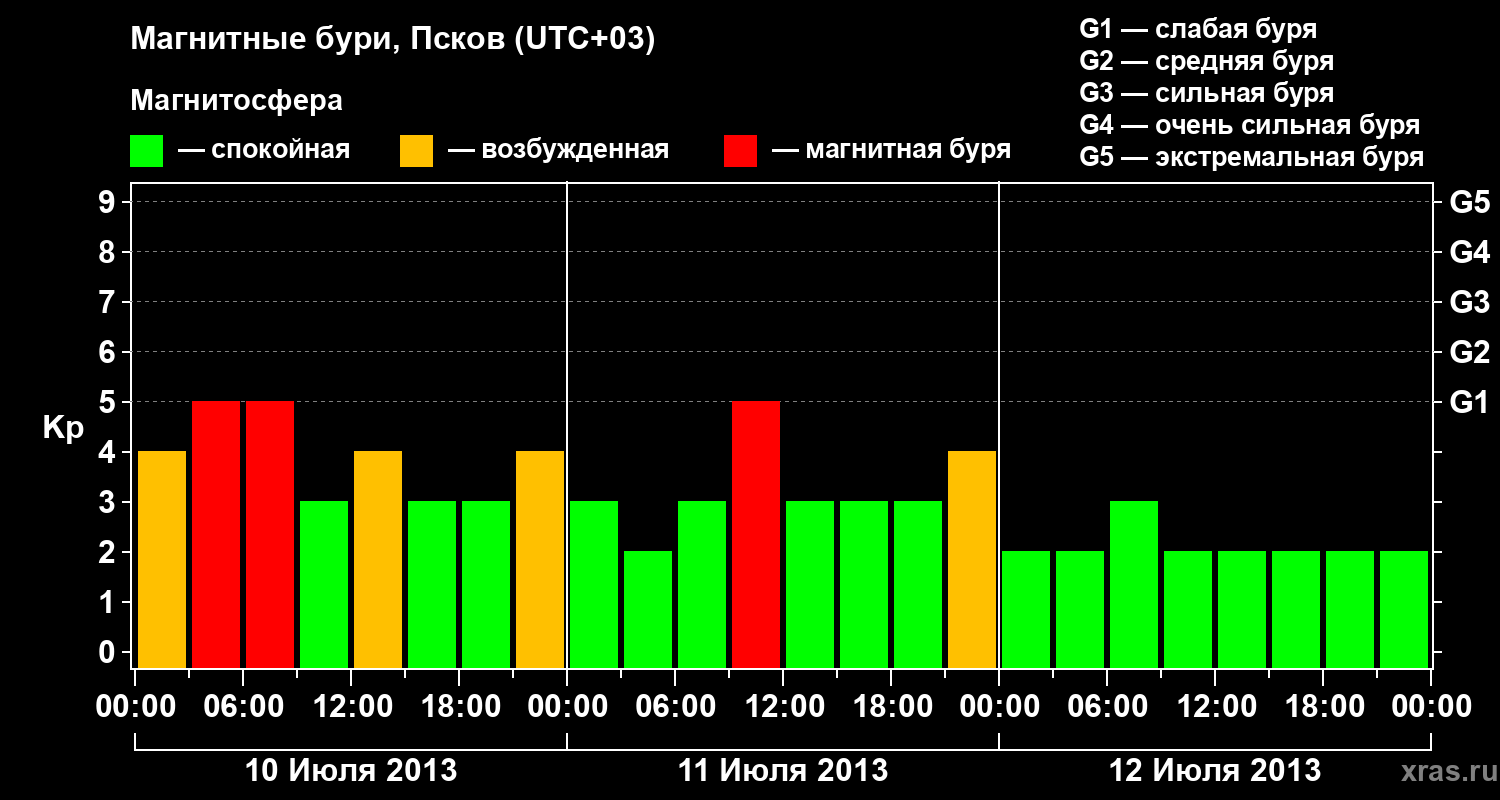The height and width of the screenshot is (800, 1500).
Task: Click the 'G2' label on the right axis
Action: pyautogui.click(x=1470, y=352)
